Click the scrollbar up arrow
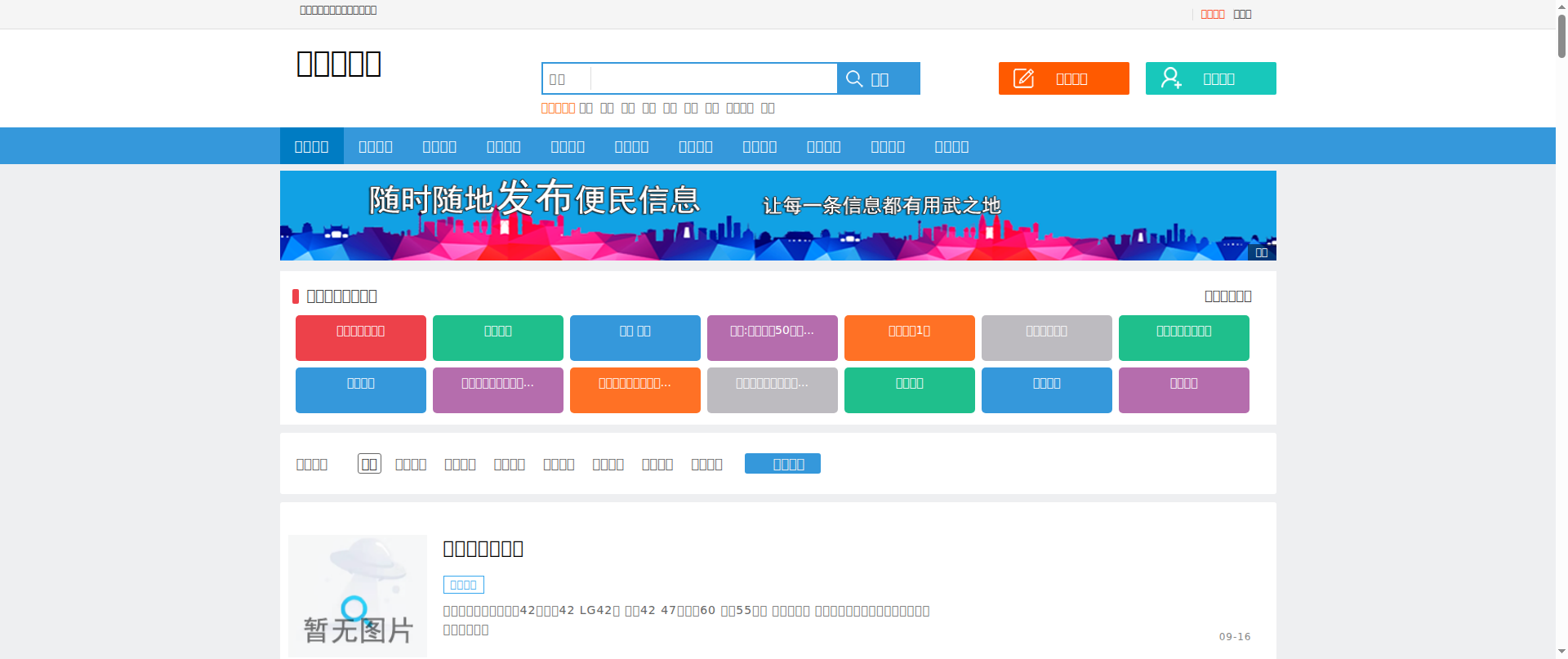This screenshot has height=659, width=1568. click(1561, 7)
